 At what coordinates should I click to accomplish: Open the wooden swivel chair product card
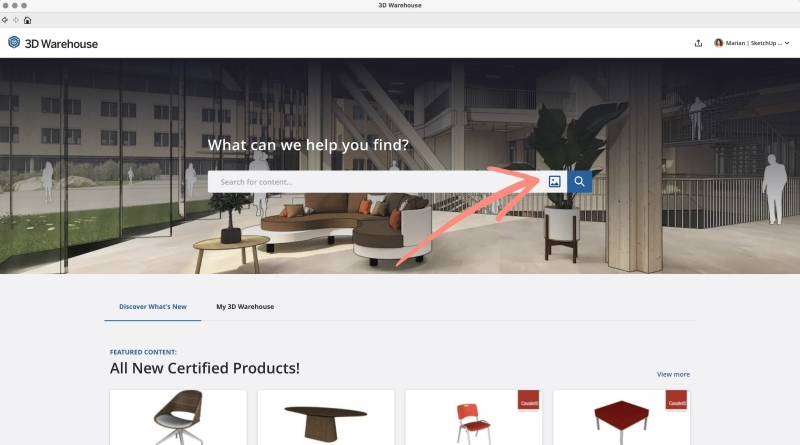tap(178, 417)
